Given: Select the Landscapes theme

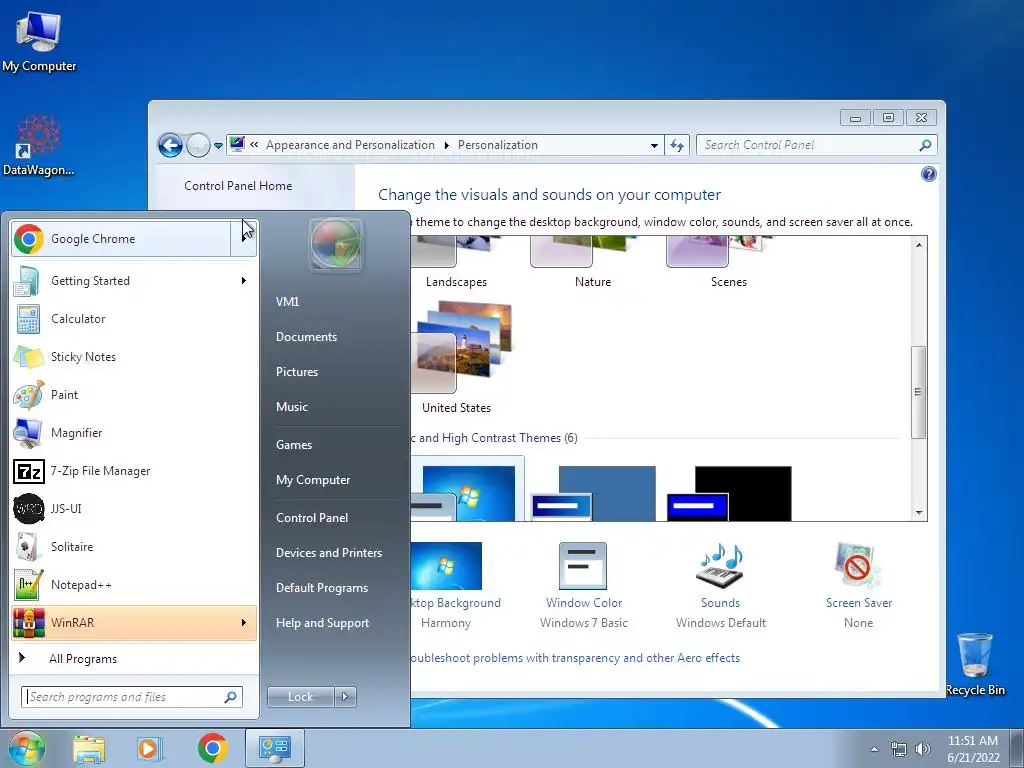Looking at the screenshot, I should 456,263.
